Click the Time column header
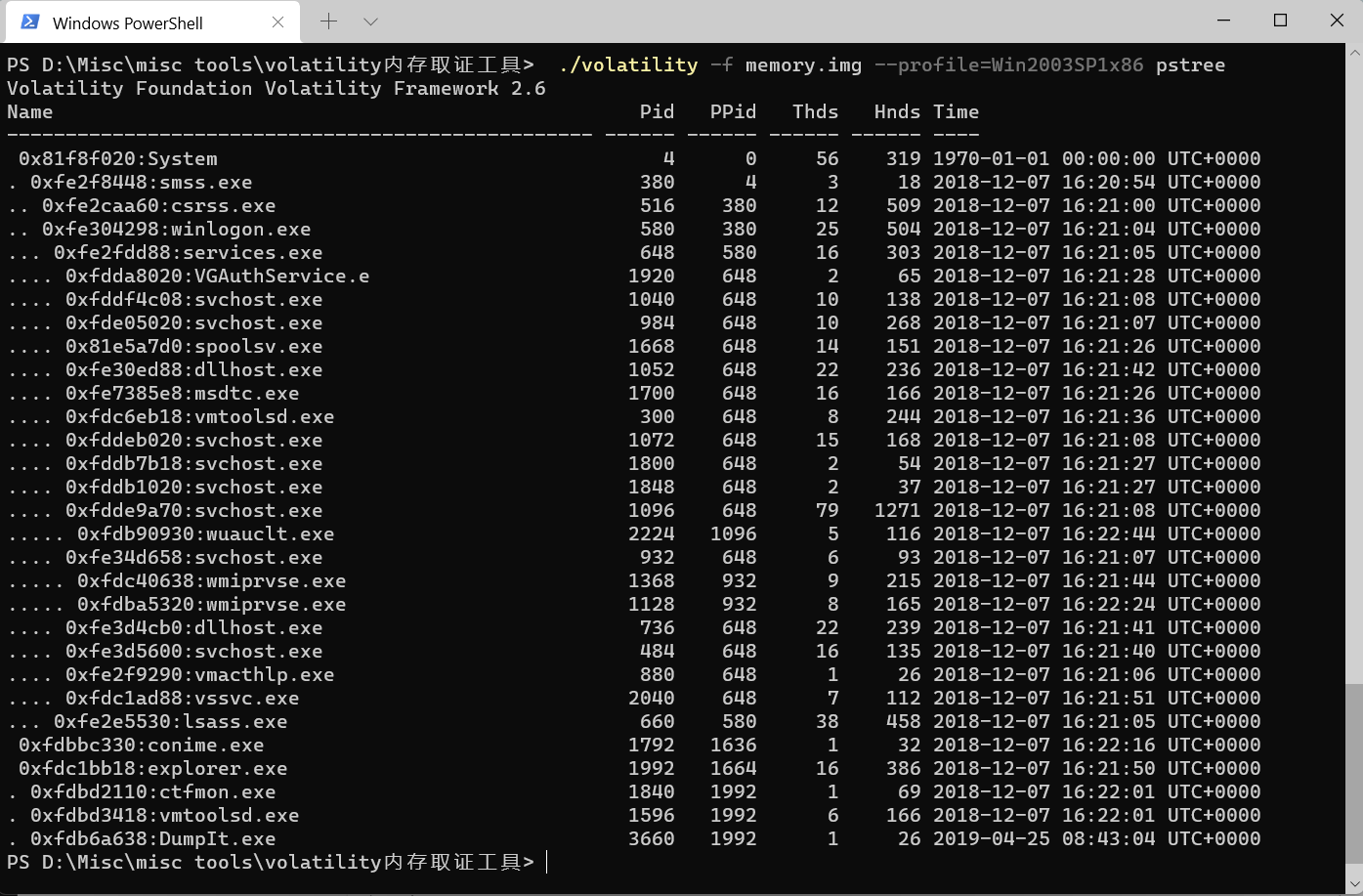This screenshot has height=896, width=1363. point(957,111)
